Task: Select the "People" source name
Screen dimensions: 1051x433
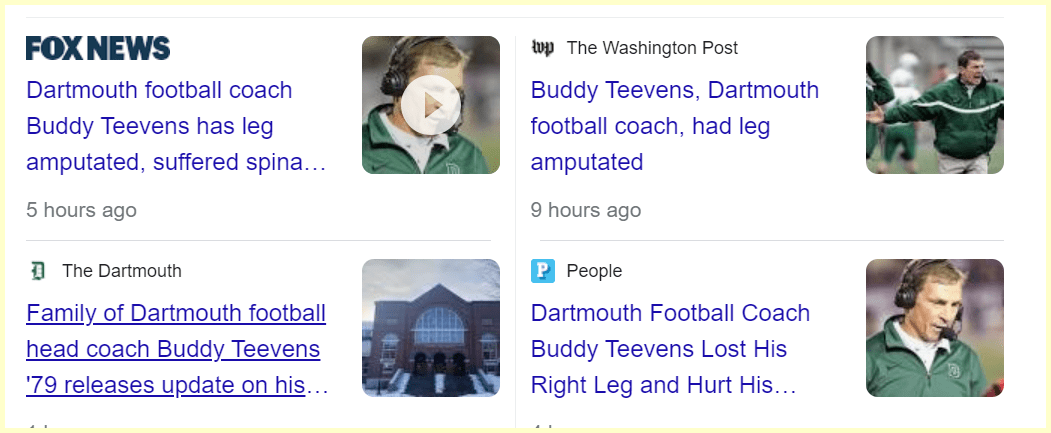Action: coord(594,271)
